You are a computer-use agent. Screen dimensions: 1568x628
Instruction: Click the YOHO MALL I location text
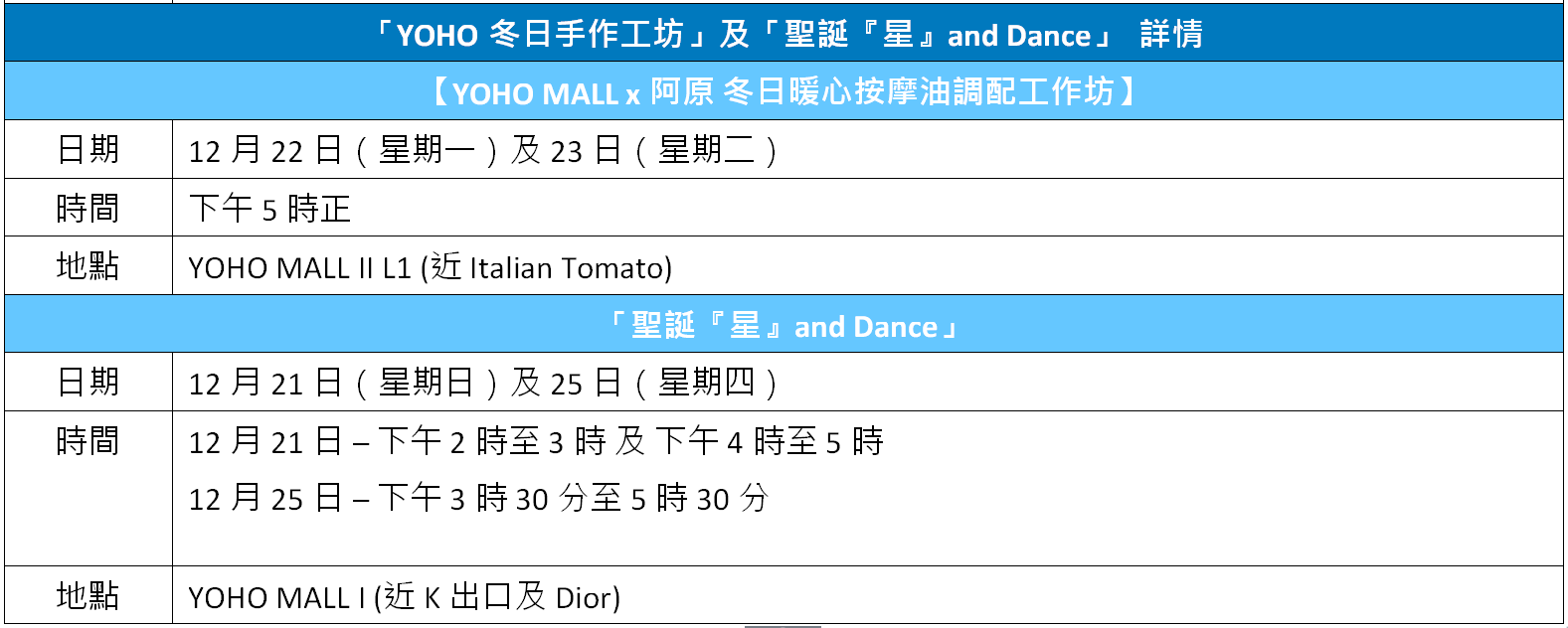276,597
